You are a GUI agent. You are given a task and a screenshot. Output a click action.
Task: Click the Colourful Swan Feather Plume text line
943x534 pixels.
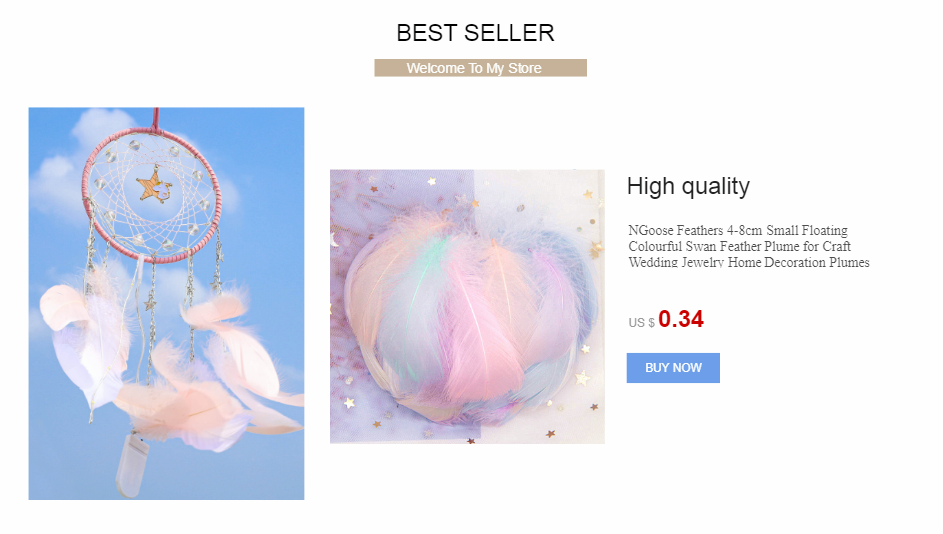tap(739, 246)
